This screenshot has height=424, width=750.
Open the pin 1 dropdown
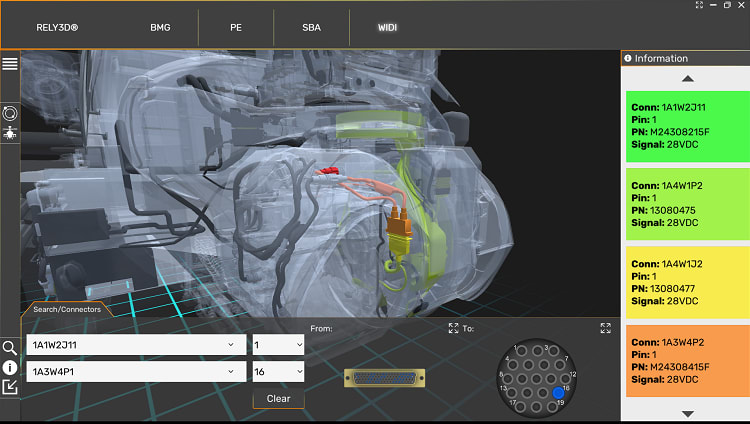click(x=278, y=345)
